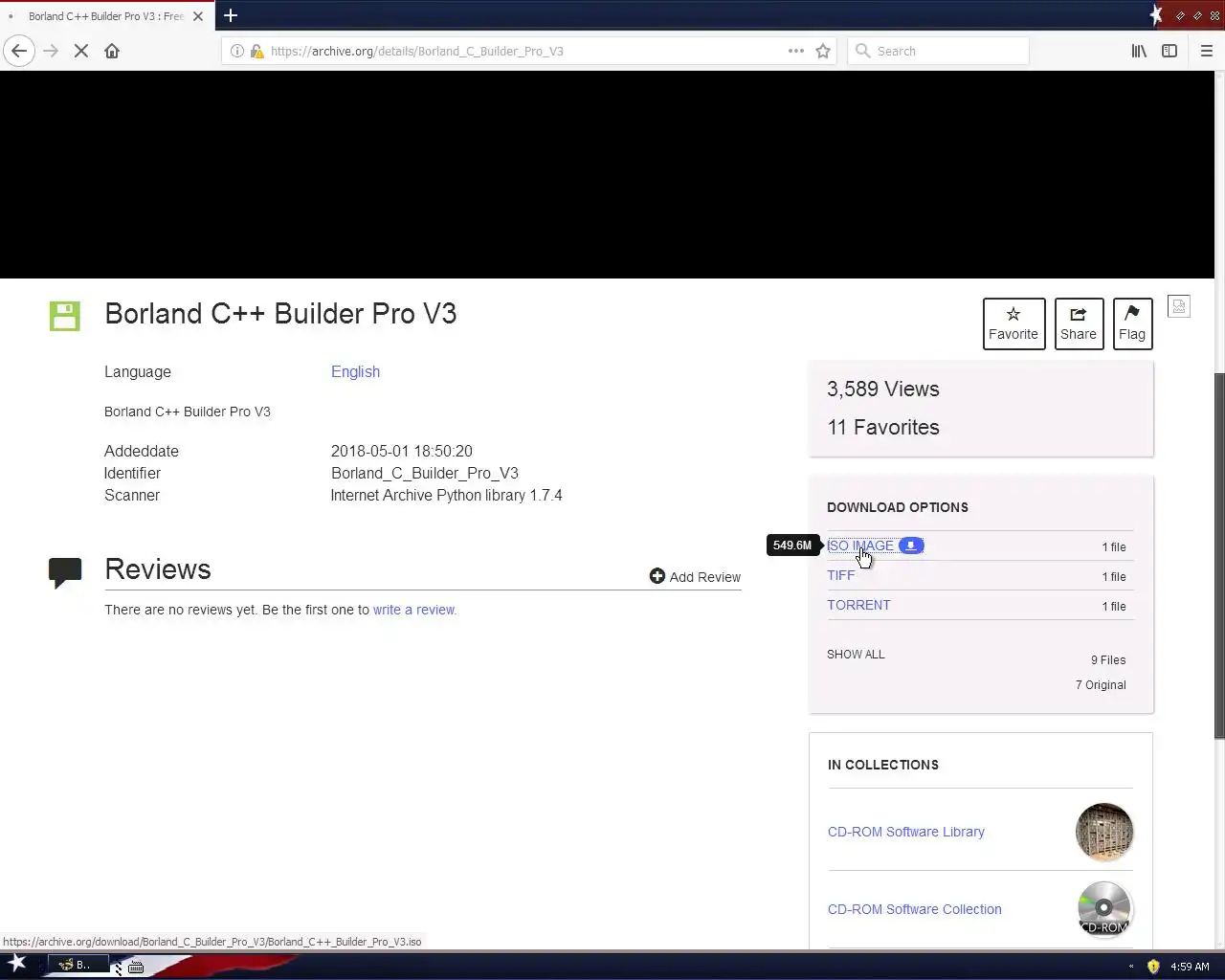Open CD-ROM Software Collection link
The width and height of the screenshot is (1225, 980).
914,909
